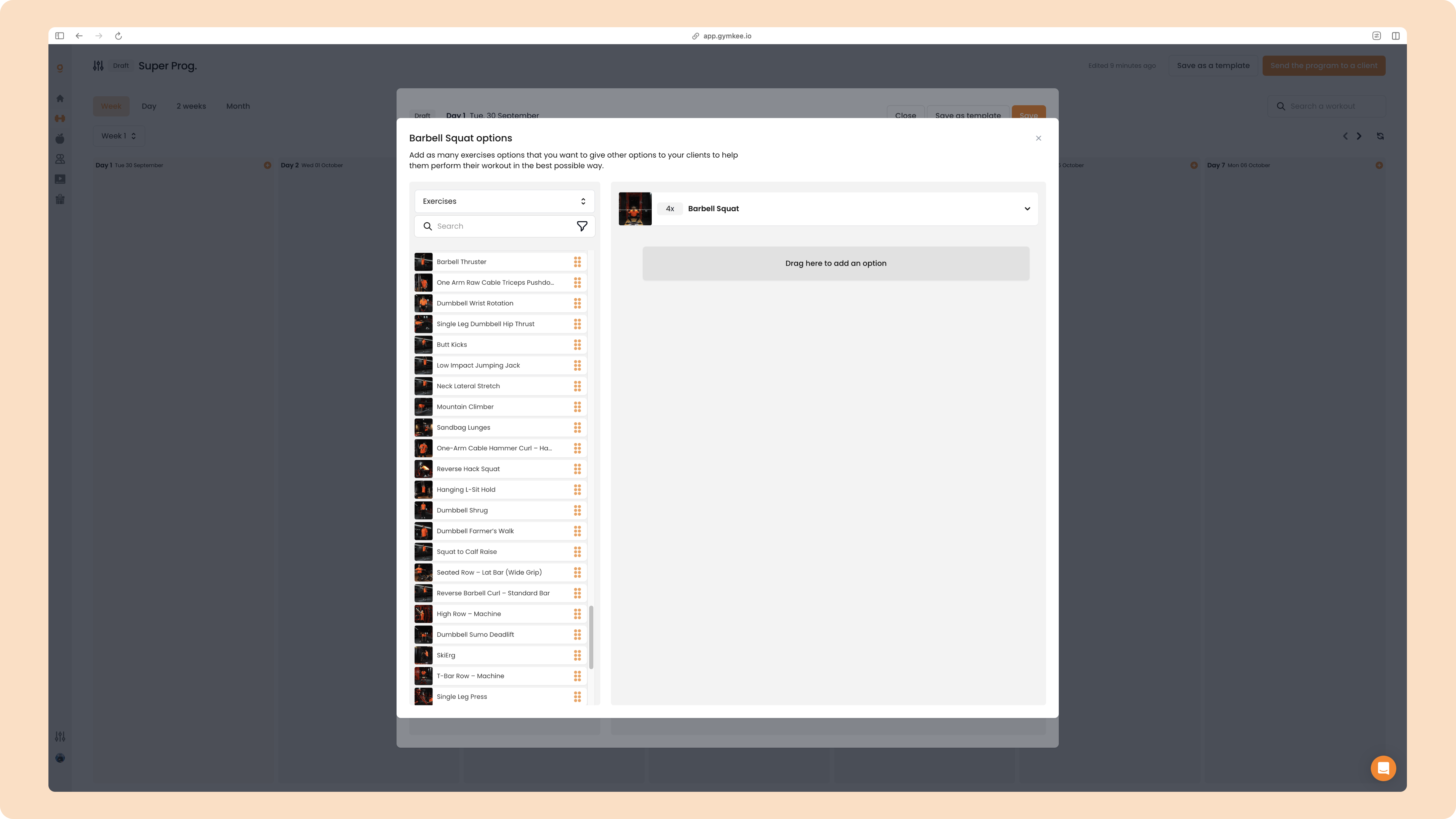Click the filter funnel icon beside Search
This screenshot has width=1456, height=819.
[x=582, y=226]
